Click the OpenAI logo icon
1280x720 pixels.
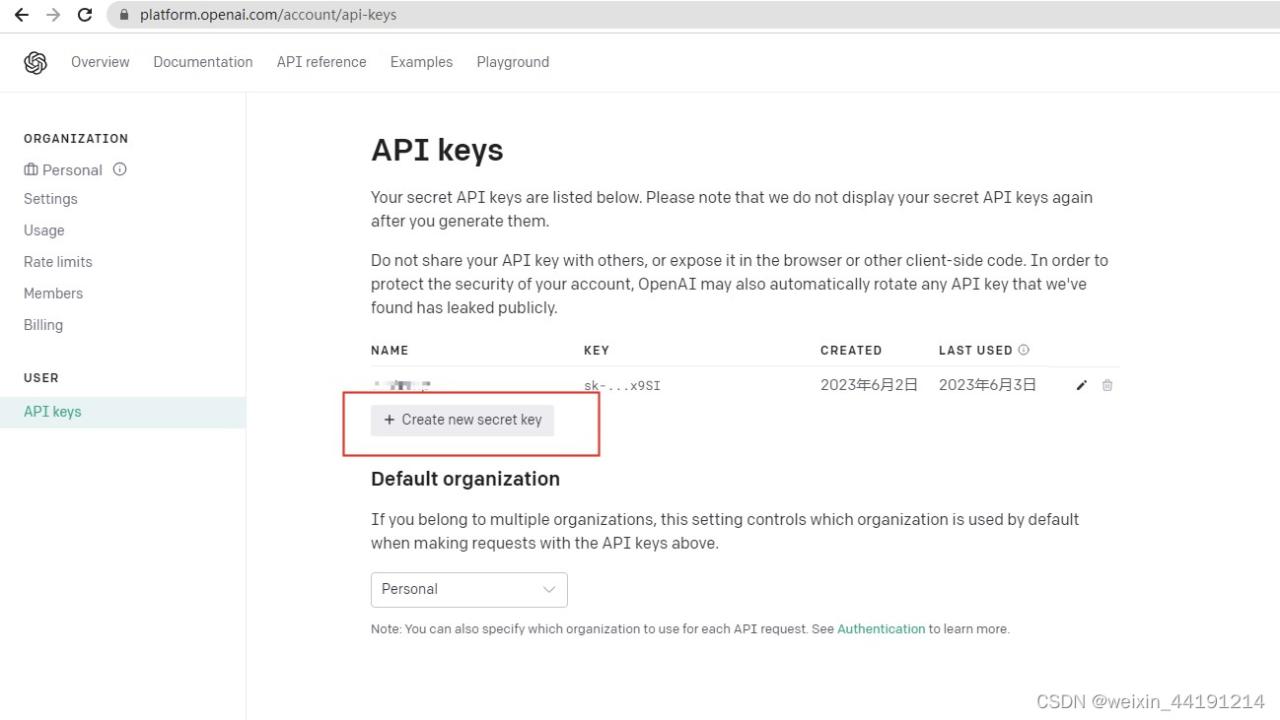(x=35, y=62)
